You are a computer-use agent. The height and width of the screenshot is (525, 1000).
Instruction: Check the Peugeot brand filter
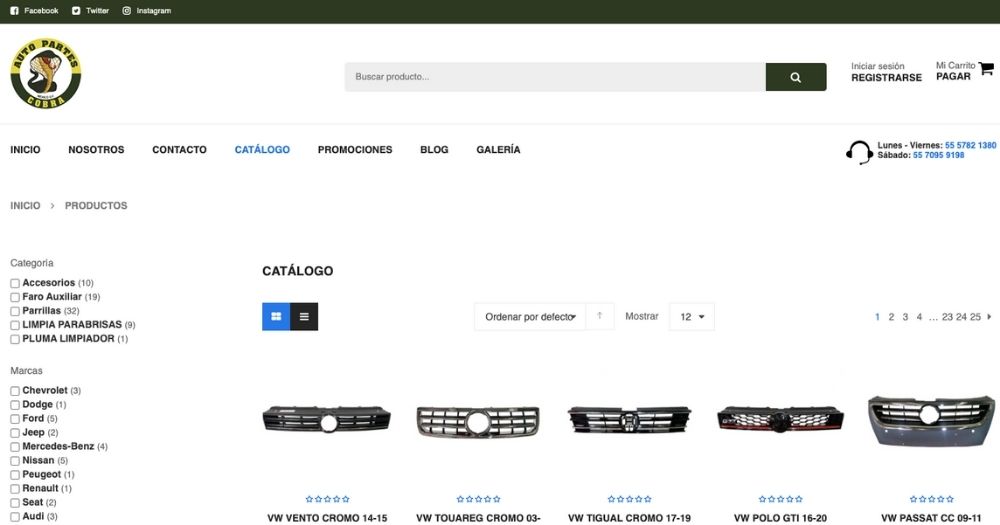15,475
